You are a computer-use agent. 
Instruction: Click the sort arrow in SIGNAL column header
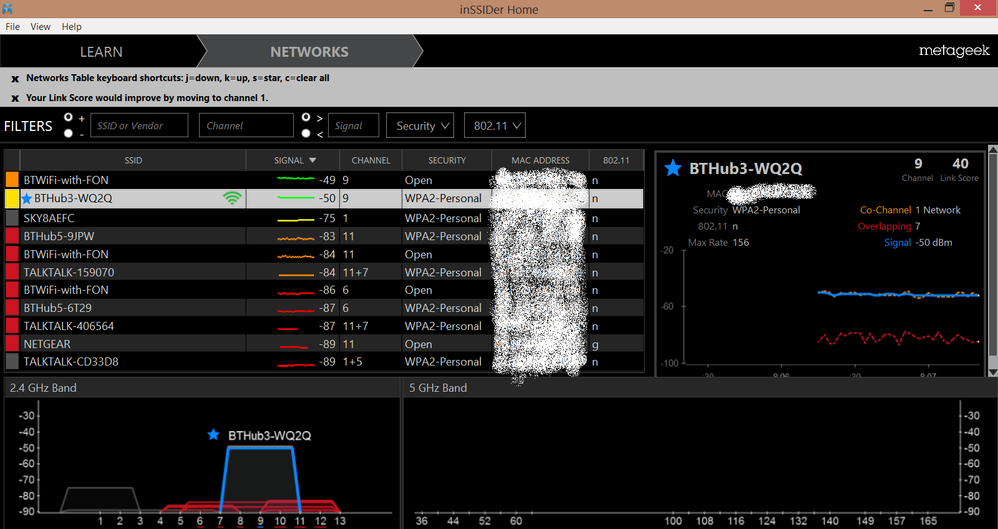click(313, 160)
